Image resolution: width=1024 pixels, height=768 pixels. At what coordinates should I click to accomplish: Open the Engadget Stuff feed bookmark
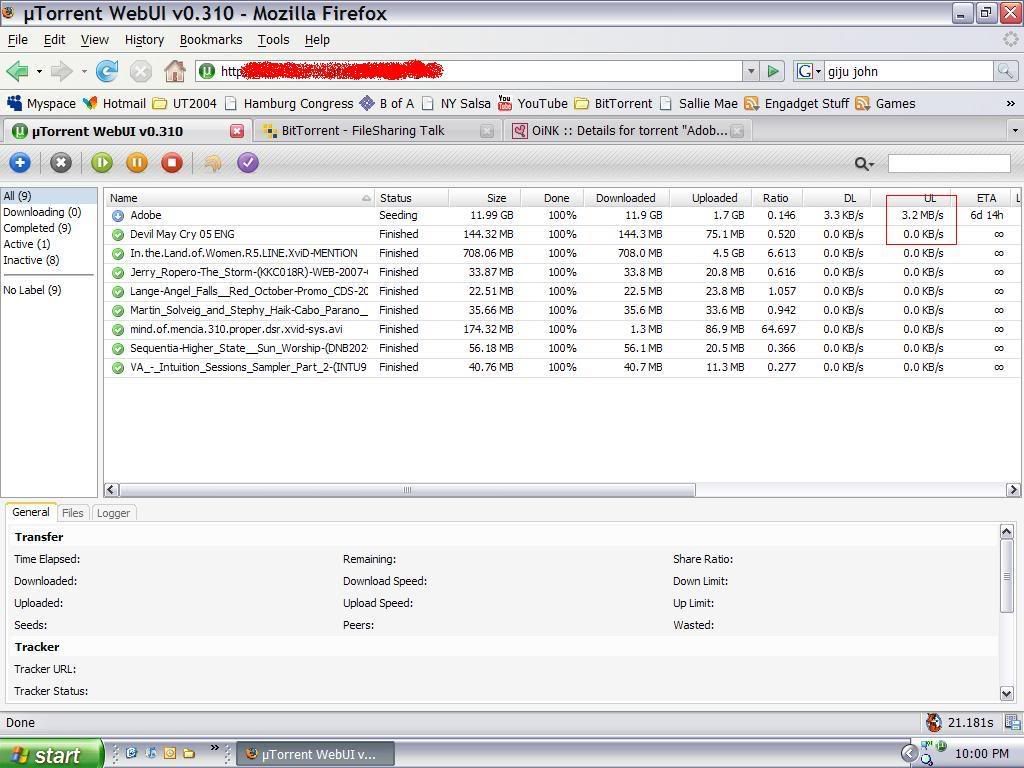click(x=797, y=103)
